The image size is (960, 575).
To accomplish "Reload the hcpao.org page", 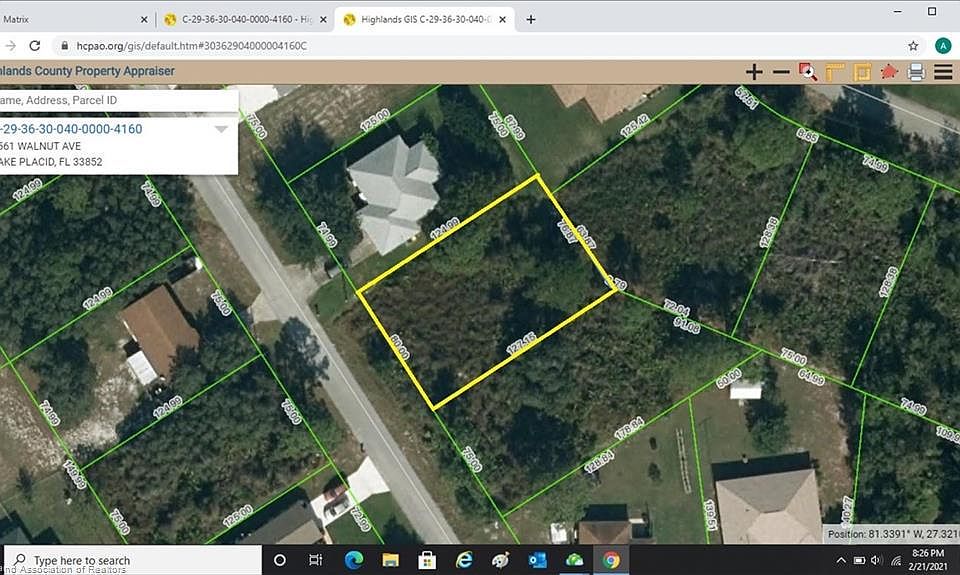I will pyautogui.click(x=35, y=46).
